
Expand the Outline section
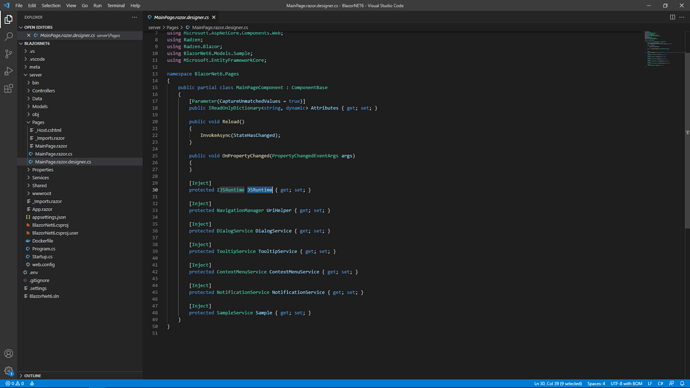click(x=21, y=376)
